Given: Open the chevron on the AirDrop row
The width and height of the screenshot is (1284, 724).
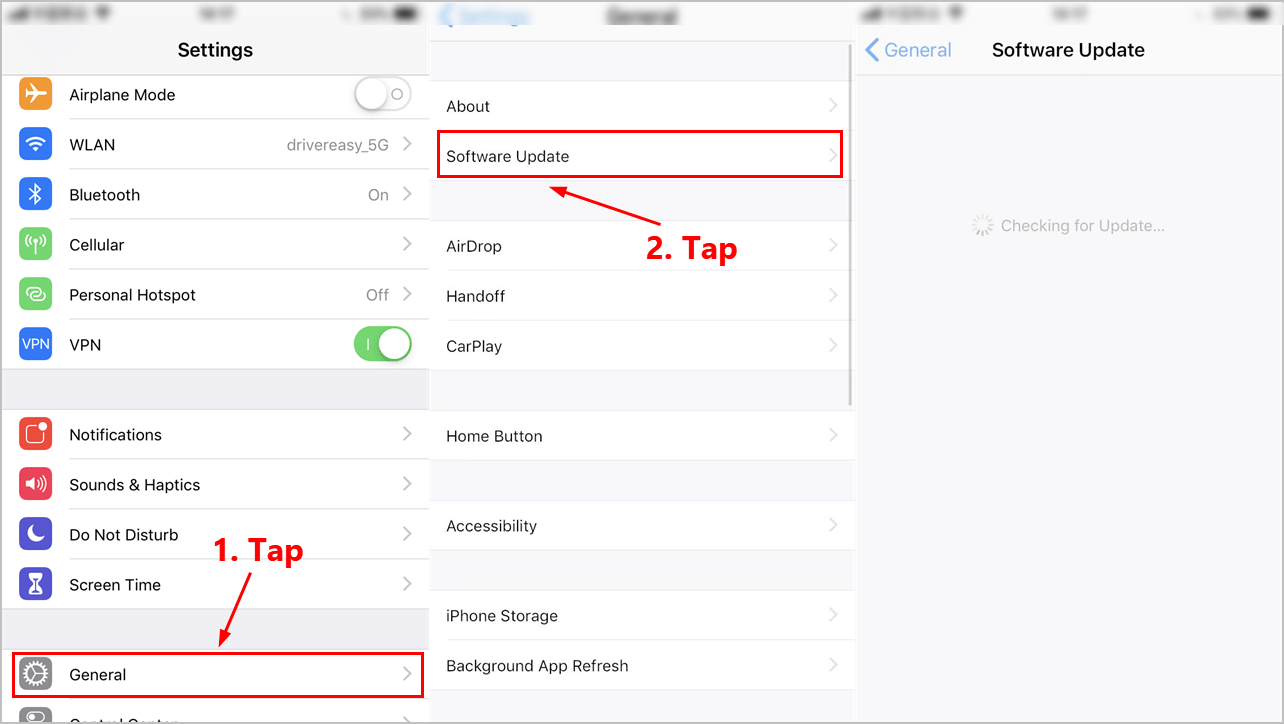Looking at the screenshot, I should [x=833, y=245].
